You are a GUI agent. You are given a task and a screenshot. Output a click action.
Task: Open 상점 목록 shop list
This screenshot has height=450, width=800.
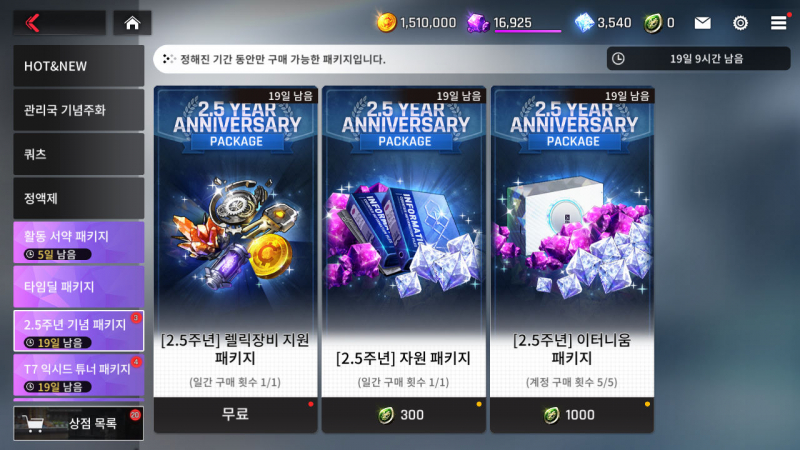click(x=79, y=423)
